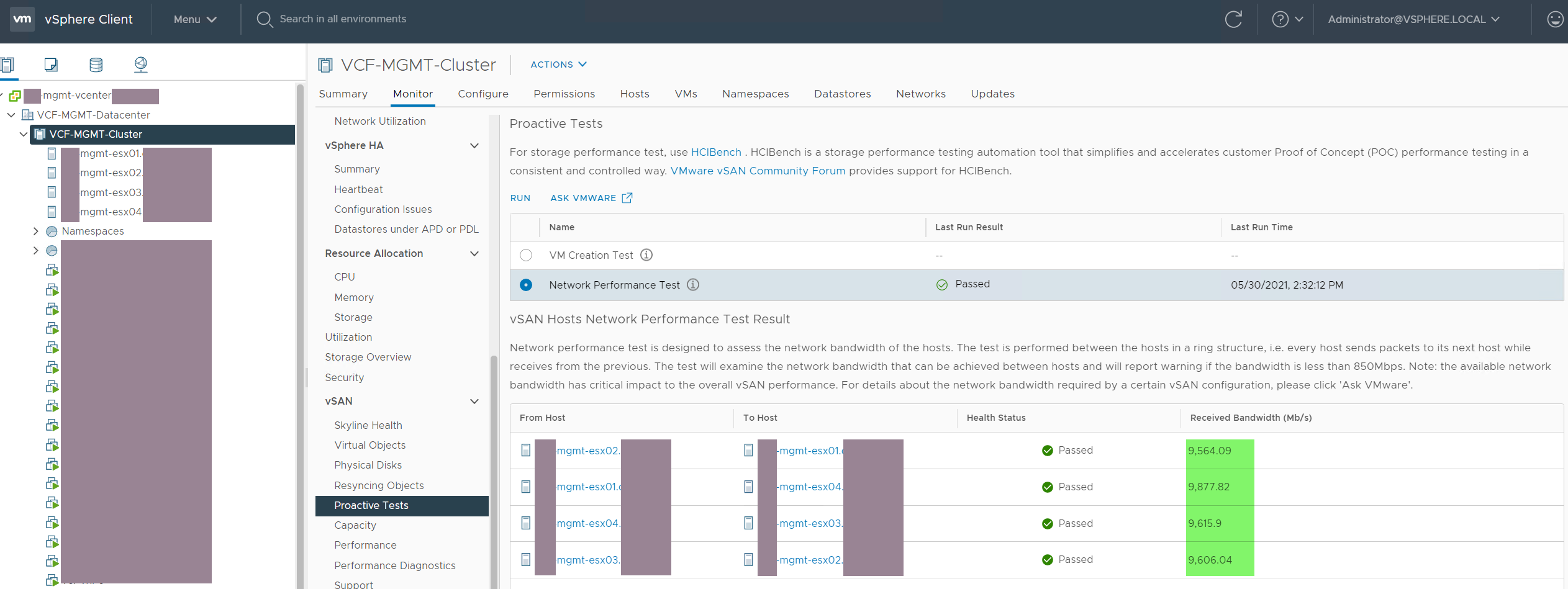Switch to the Configure tab
The image size is (1568, 589).
(x=483, y=94)
